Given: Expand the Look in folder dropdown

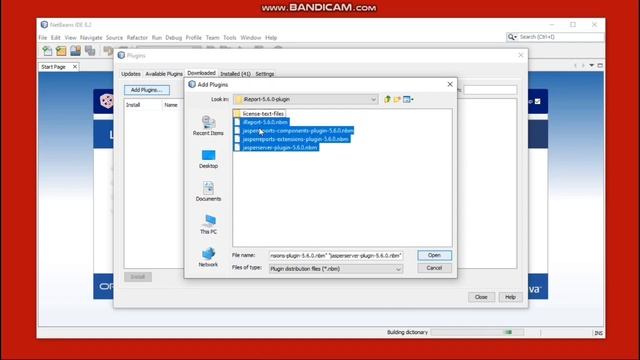Looking at the screenshot, I should [x=373, y=99].
